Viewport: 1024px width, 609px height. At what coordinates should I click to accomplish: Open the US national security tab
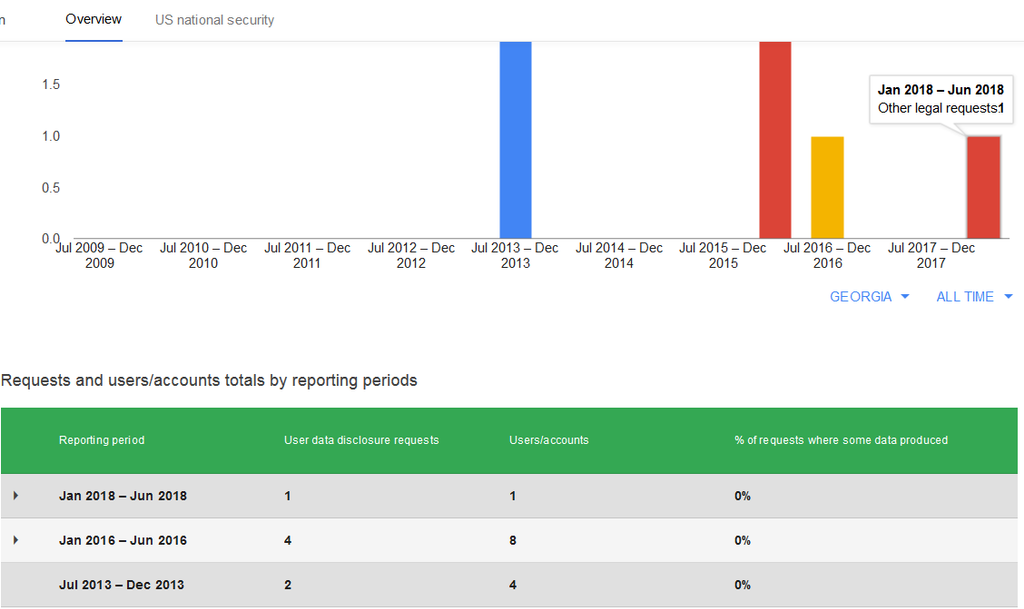pyautogui.click(x=214, y=20)
